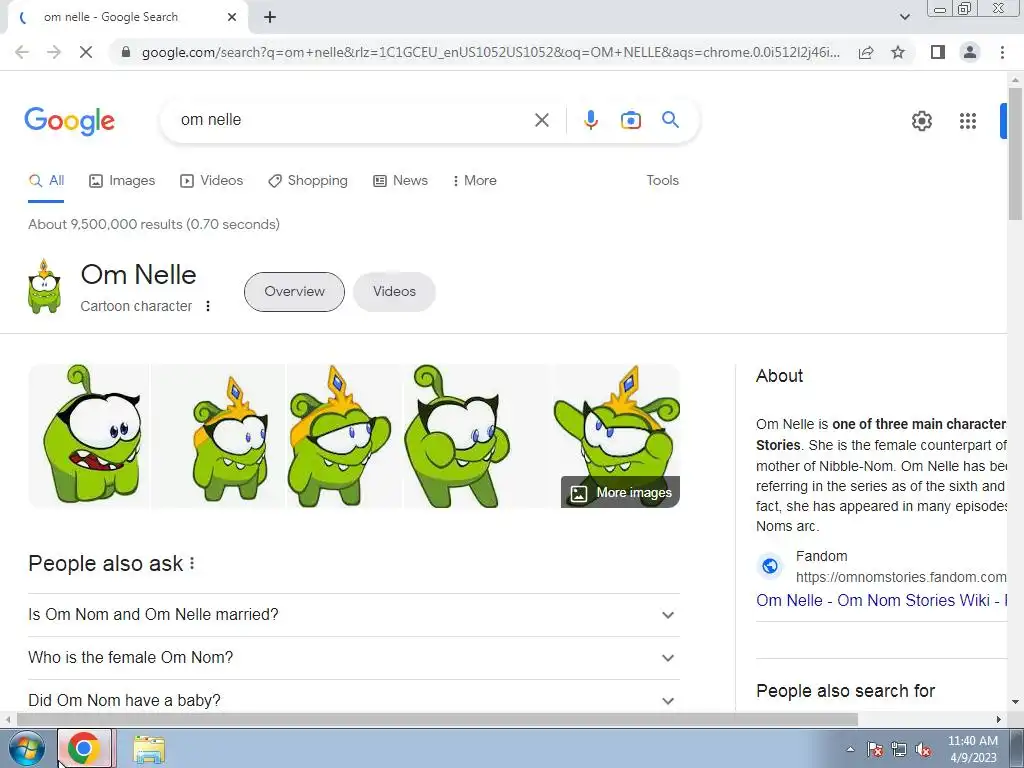Search by image with camera icon

click(x=630, y=120)
